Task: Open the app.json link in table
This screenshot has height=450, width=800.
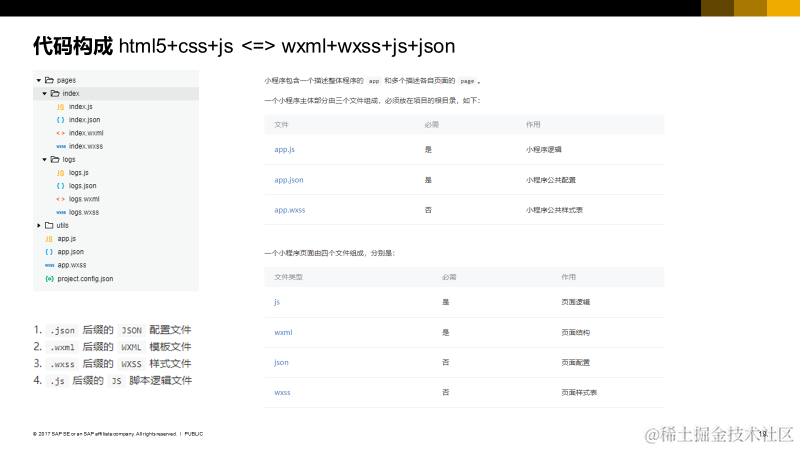Action: (x=289, y=180)
